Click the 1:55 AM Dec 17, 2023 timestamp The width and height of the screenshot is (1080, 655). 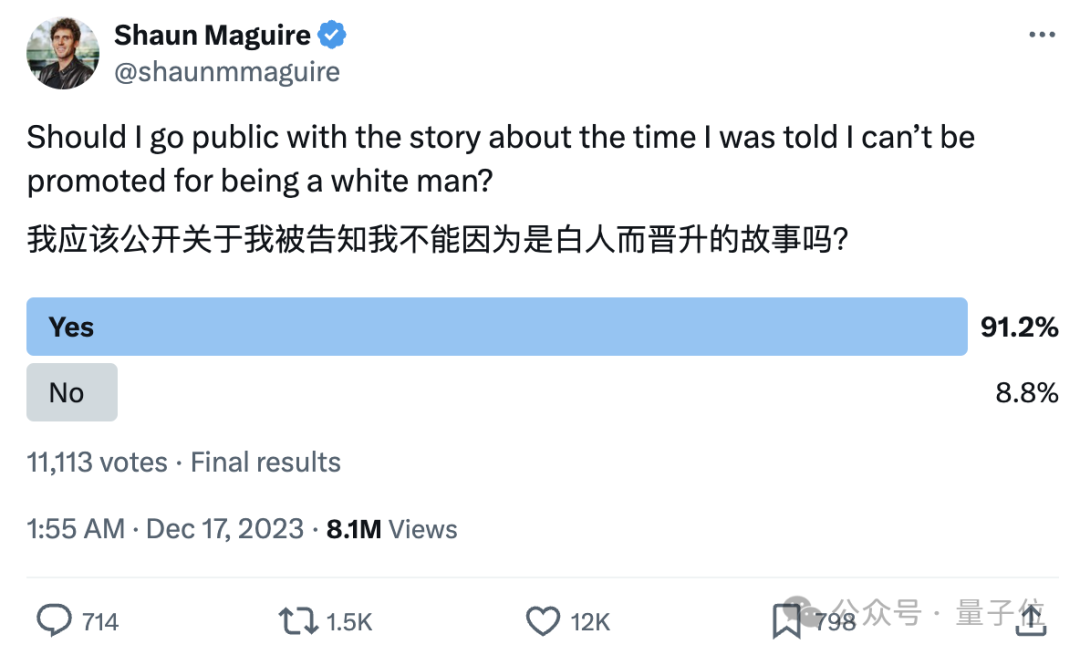click(x=165, y=529)
